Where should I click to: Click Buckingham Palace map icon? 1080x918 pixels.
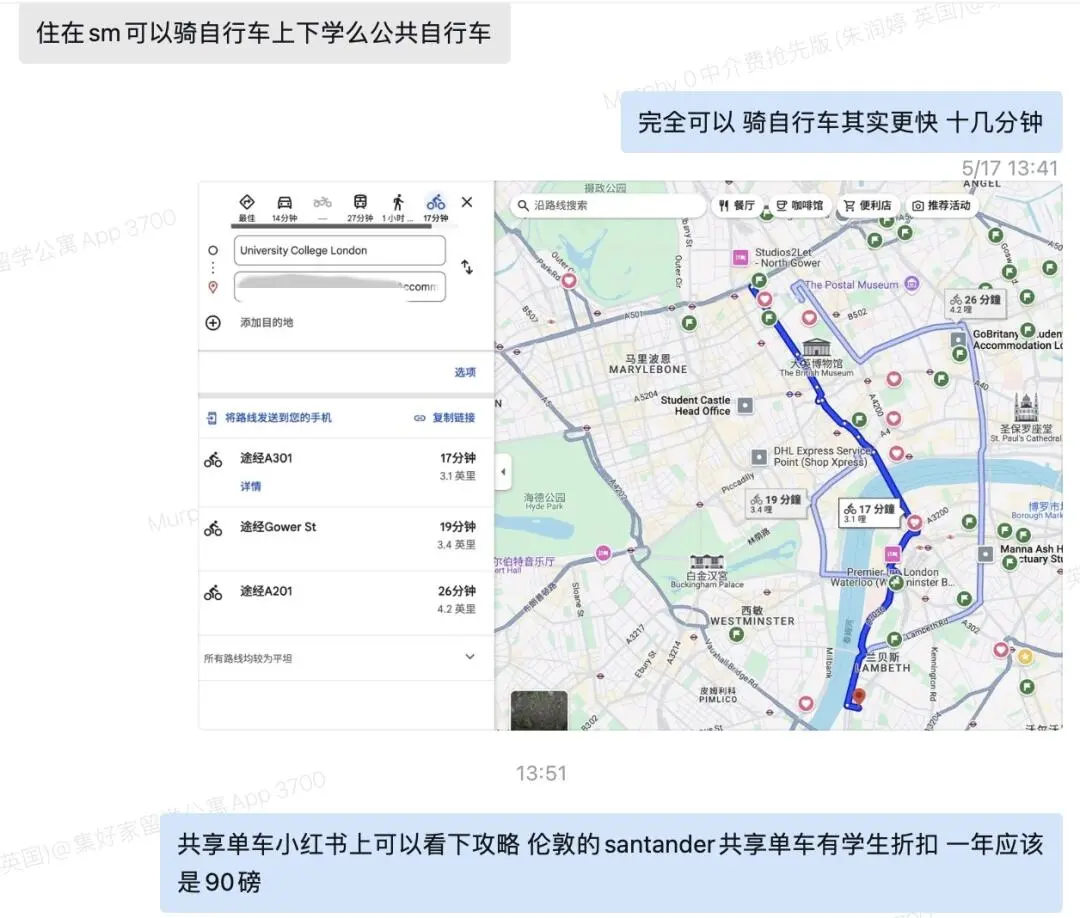coord(706,561)
